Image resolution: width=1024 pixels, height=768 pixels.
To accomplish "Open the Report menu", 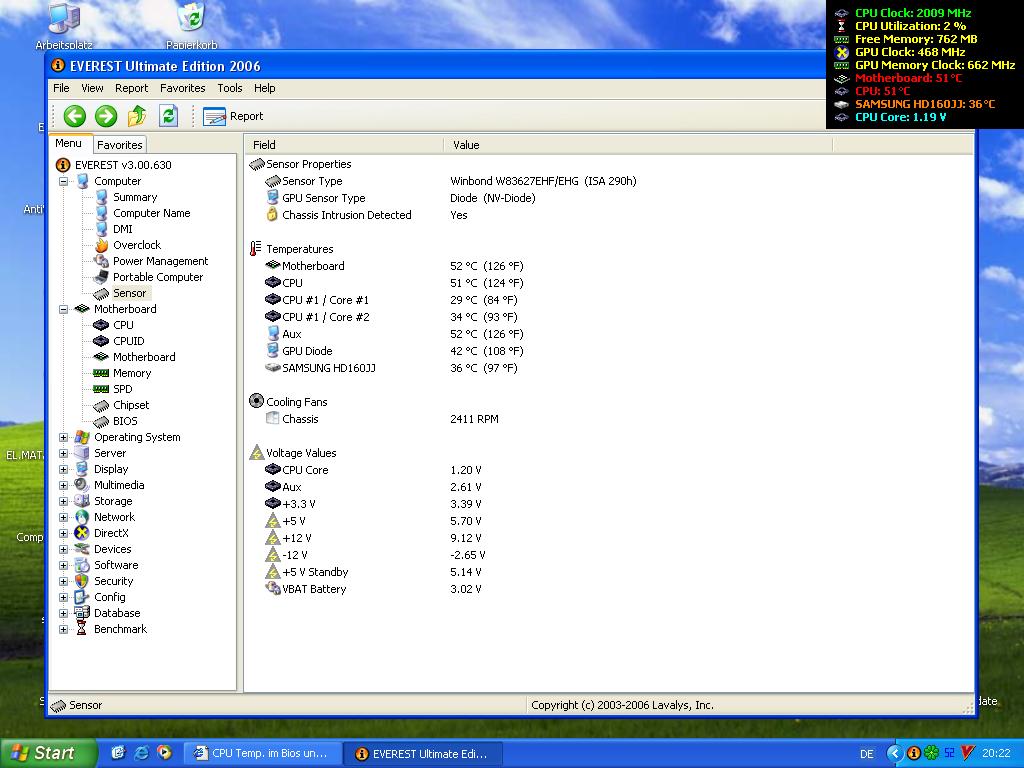I will (x=131, y=88).
